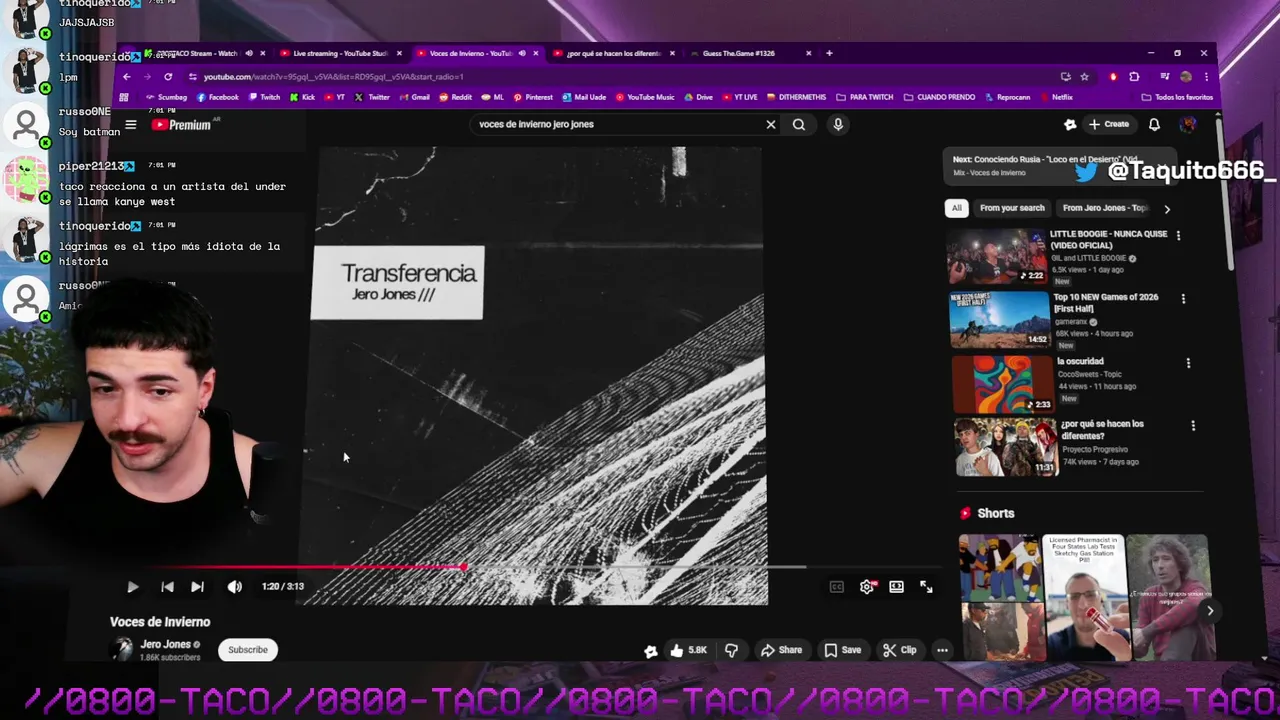Open browser apps grid icon
The height and width of the screenshot is (720, 1280).
coord(124,97)
